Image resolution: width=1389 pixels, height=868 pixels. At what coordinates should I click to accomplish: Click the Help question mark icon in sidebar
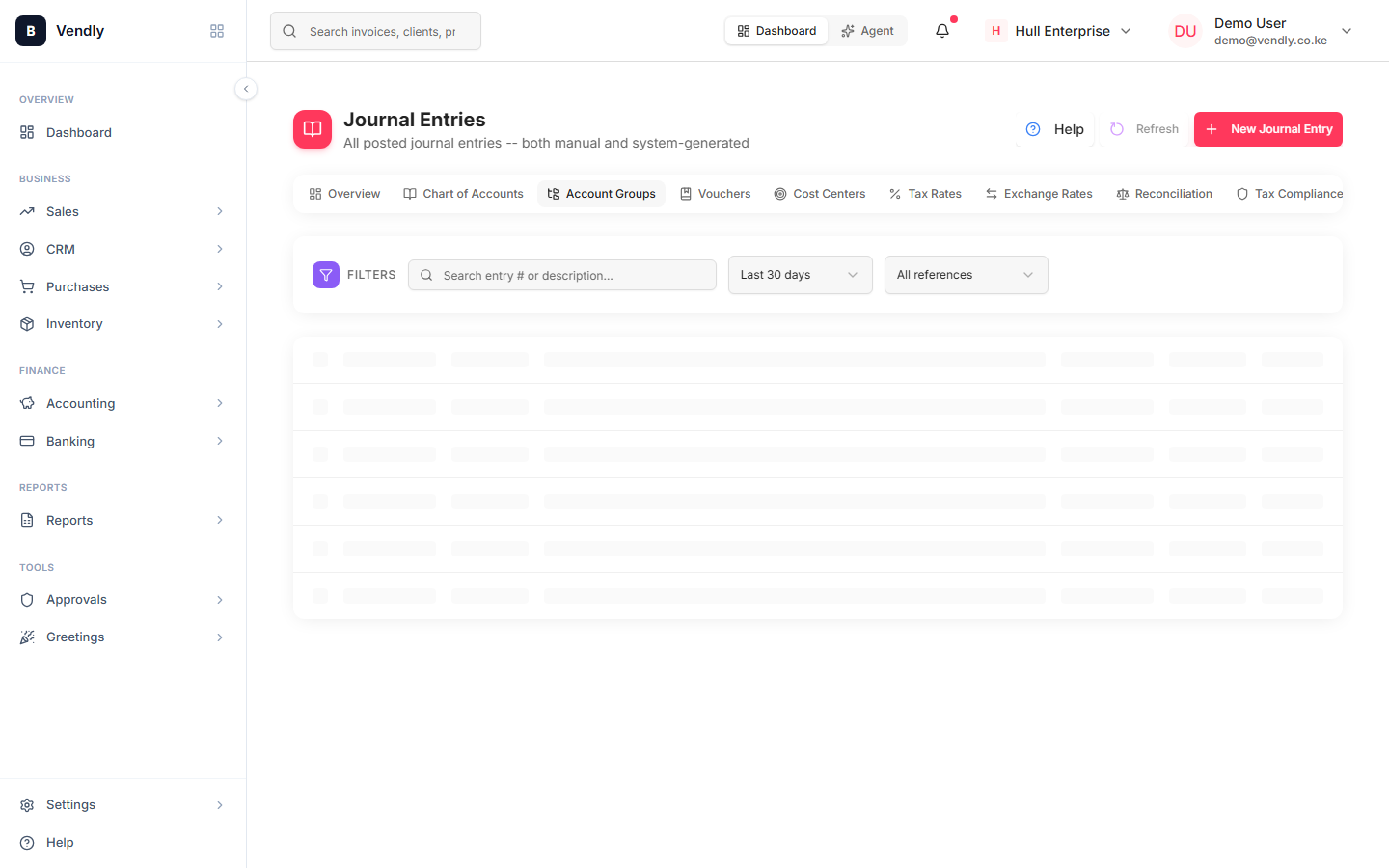[27, 843]
